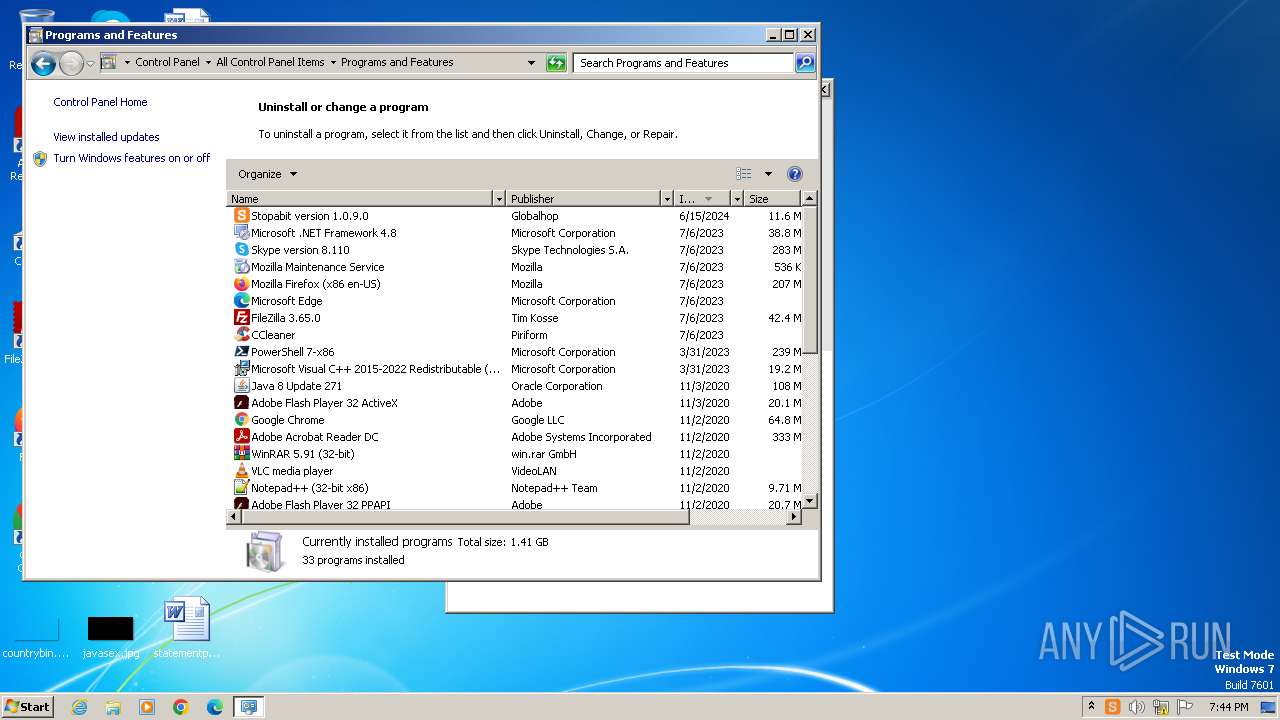Open Windows Explorer folder in taskbar
The width and height of the screenshot is (1280, 720).
click(x=113, y=707)
